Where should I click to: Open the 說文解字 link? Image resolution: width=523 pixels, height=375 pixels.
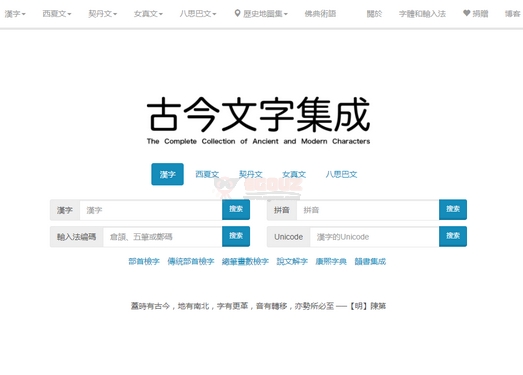click(292, 261)
